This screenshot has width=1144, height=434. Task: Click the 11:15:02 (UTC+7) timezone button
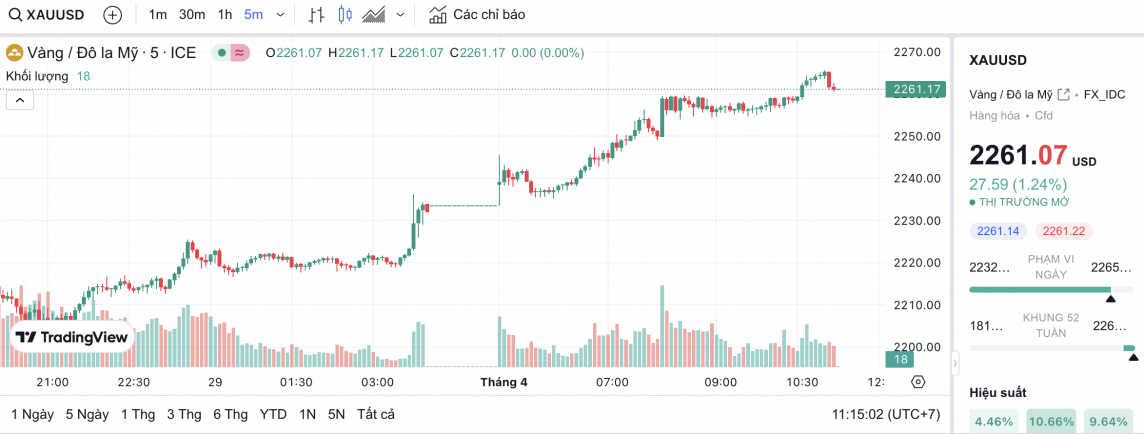pos(884,414)
